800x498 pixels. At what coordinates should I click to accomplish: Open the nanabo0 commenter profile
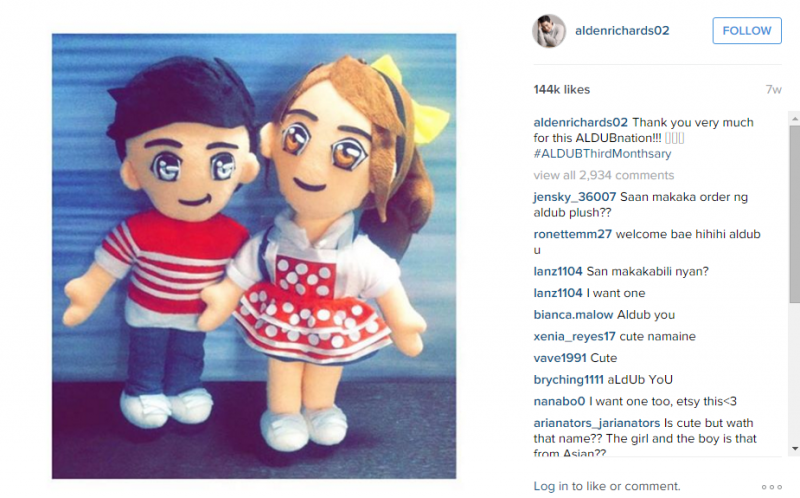click(559, 402)
